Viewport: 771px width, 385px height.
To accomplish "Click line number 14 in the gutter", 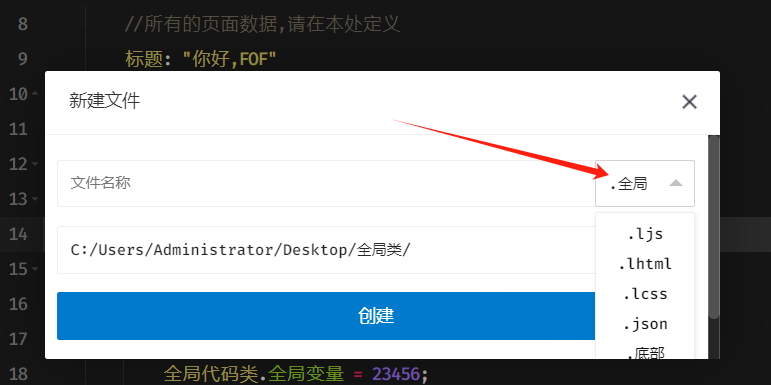I will (x=19, y=234).
